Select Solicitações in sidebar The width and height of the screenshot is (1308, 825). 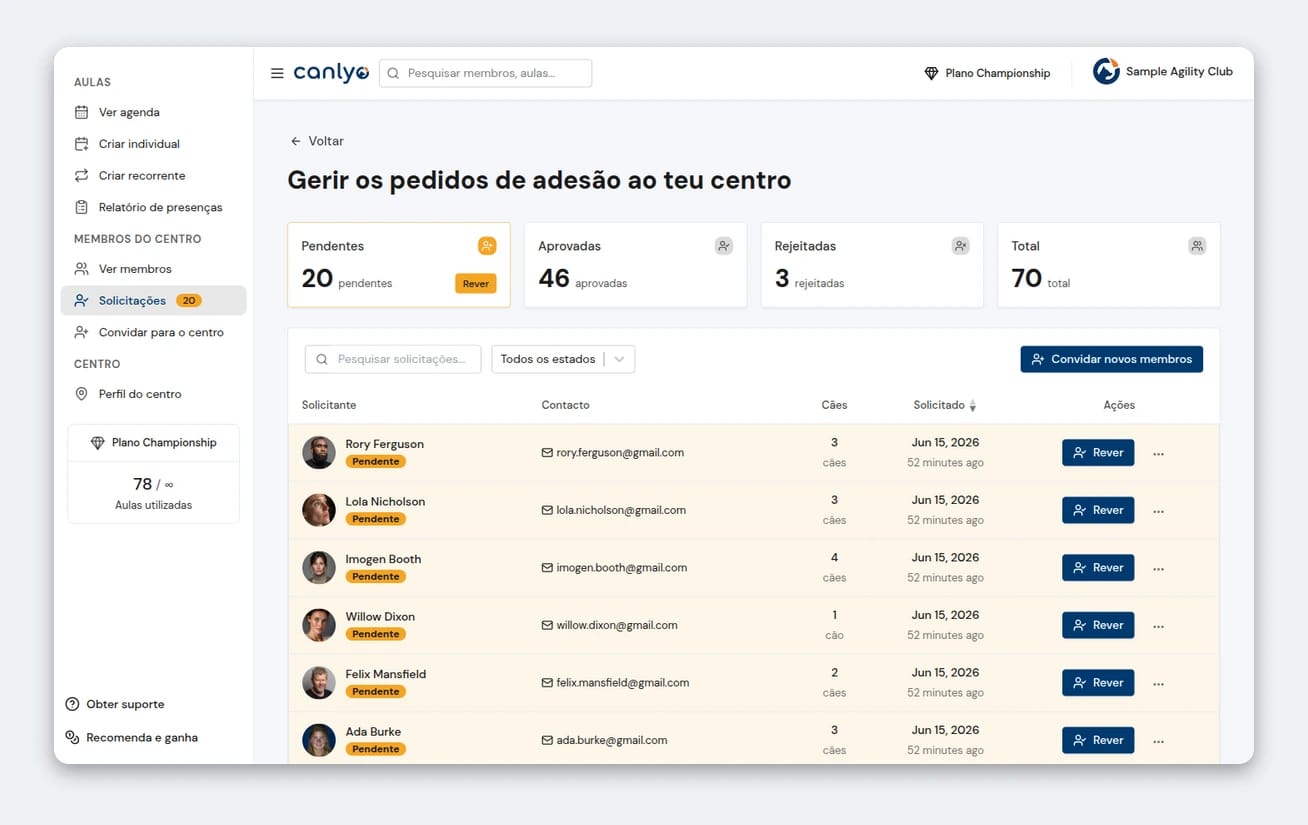tap(153, 300)
